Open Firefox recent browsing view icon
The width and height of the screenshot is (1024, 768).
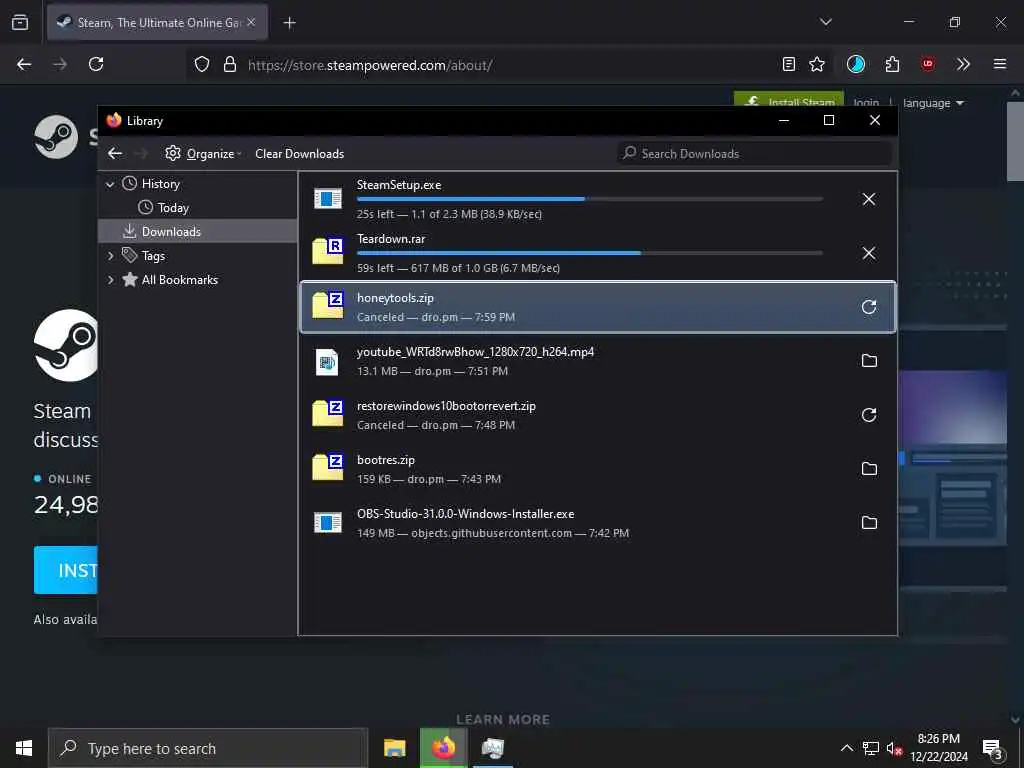[20, 22]
